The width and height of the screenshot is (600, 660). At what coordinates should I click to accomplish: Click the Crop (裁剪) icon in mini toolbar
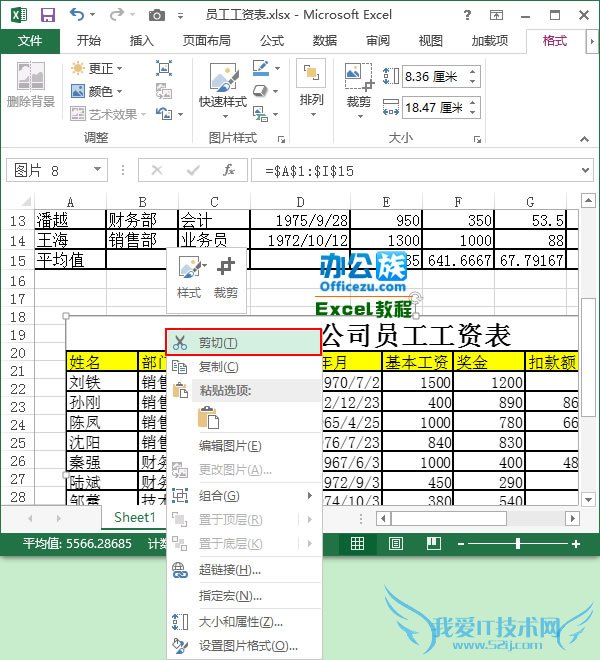[x=226, y=278]
